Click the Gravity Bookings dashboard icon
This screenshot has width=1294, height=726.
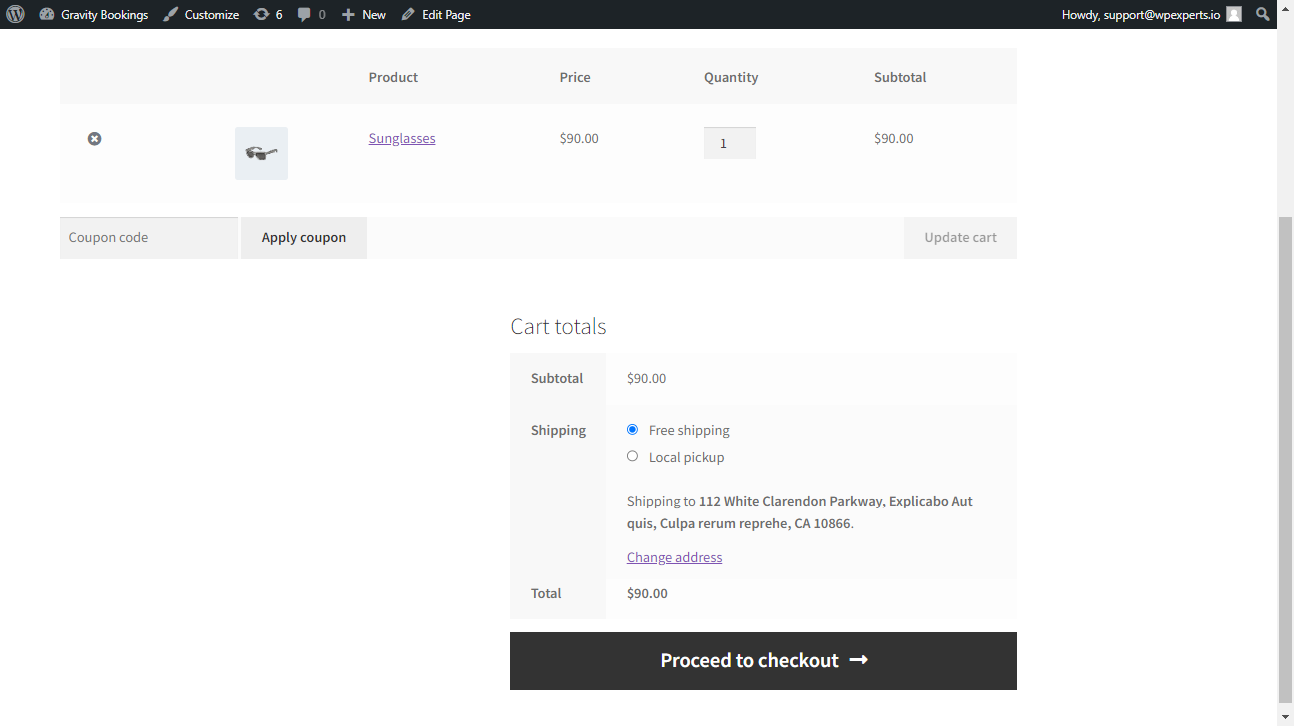(x=46, y=14)
